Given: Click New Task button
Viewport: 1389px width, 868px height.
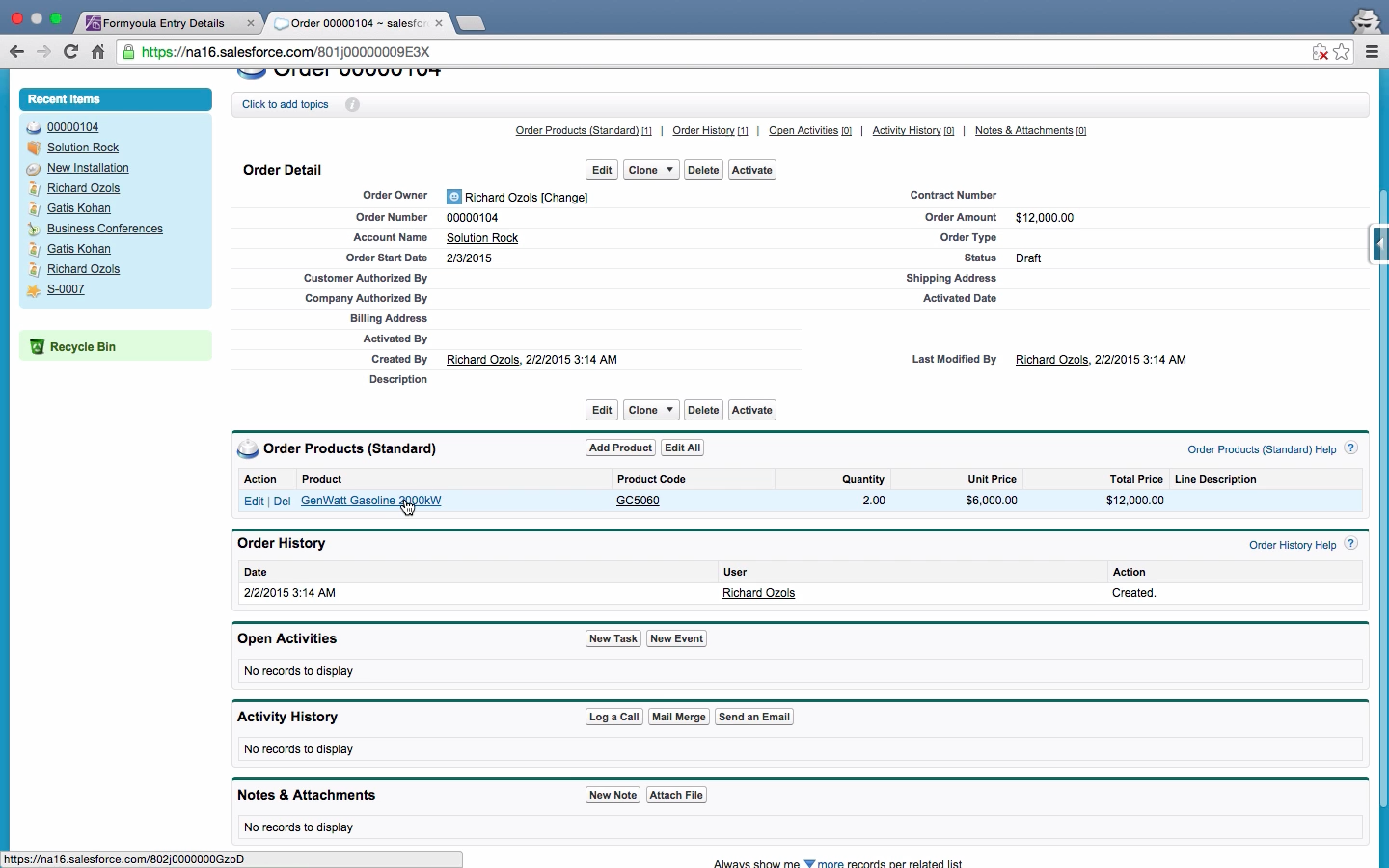Looking at the screenshot, I should coord(613,638).
